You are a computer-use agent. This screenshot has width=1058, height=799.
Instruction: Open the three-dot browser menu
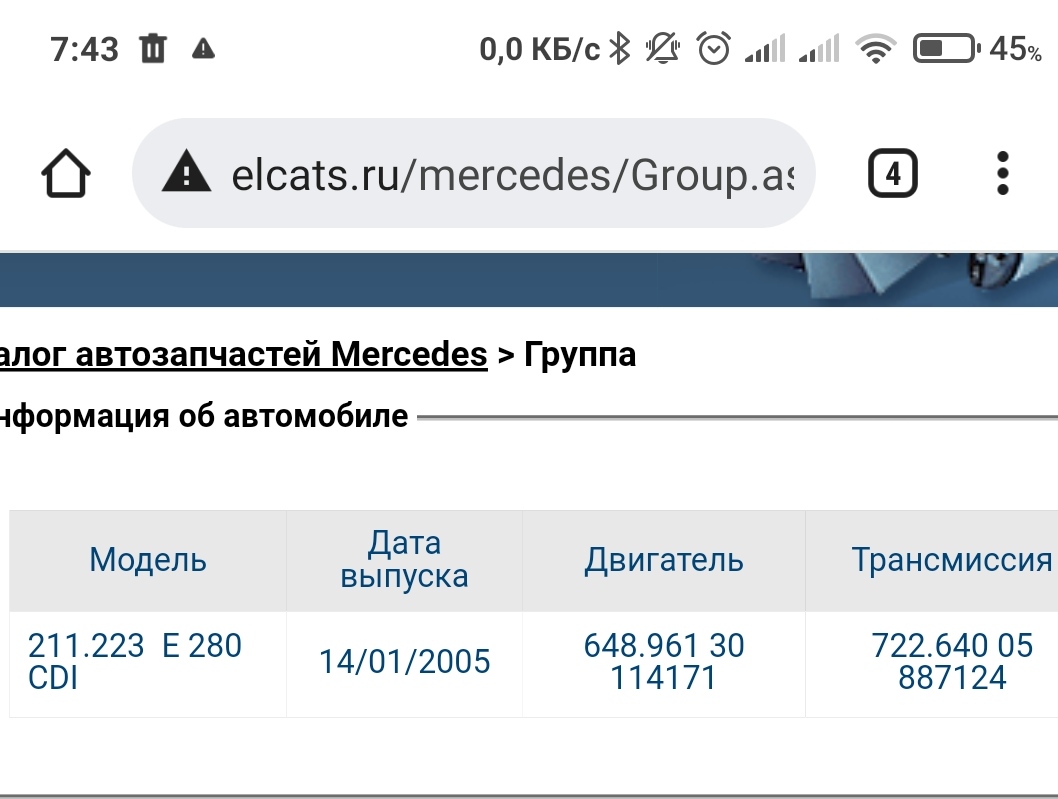click(1003, 175)
